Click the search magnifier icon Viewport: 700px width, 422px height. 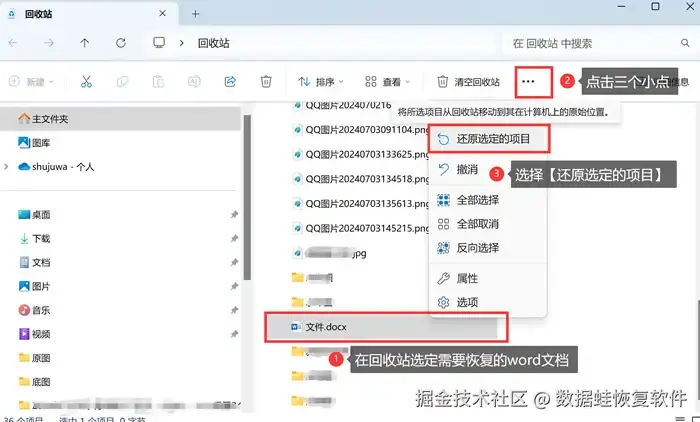pyautogui.click(x=685, y=43)
